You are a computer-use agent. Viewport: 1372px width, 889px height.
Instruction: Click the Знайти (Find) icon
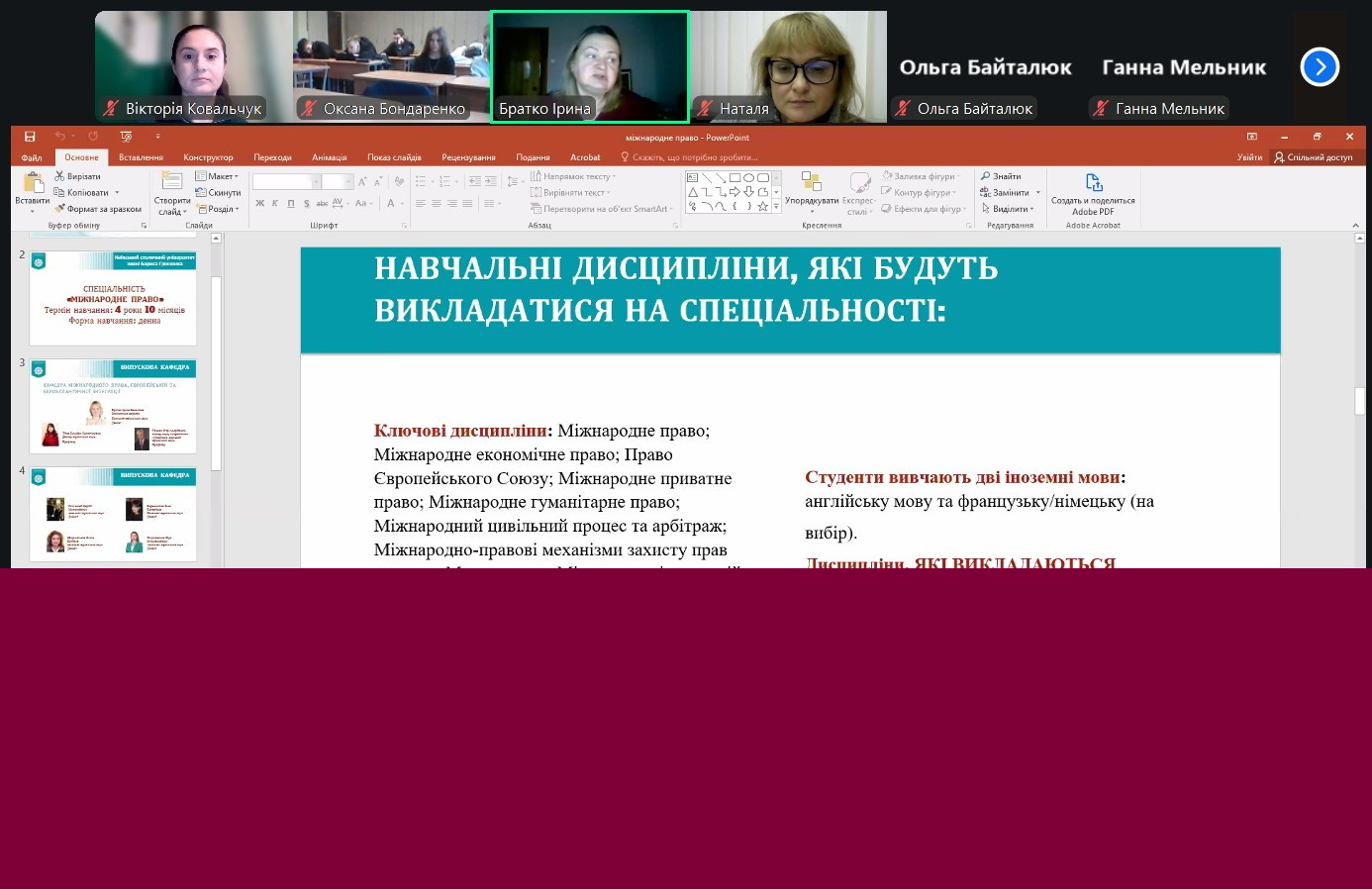click(987, 175)
